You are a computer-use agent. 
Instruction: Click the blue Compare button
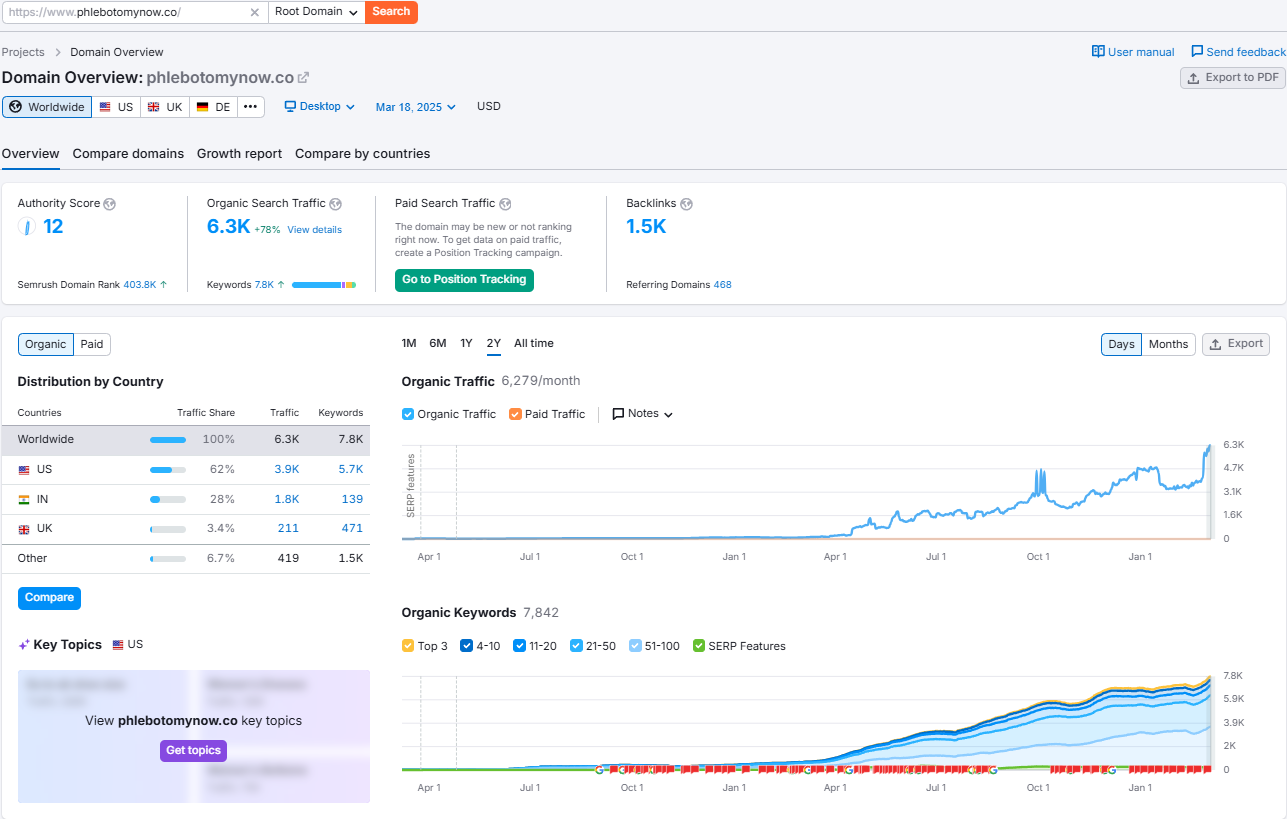(x=49, y=598)
